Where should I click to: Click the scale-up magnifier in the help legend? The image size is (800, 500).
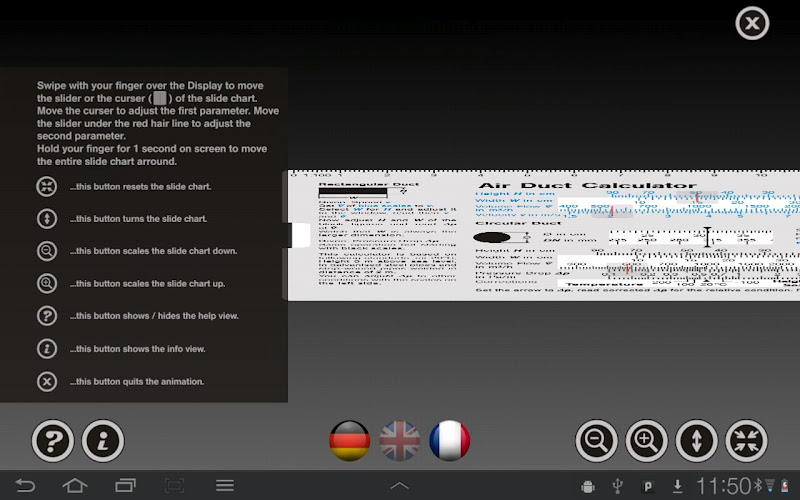click(47, 283)
